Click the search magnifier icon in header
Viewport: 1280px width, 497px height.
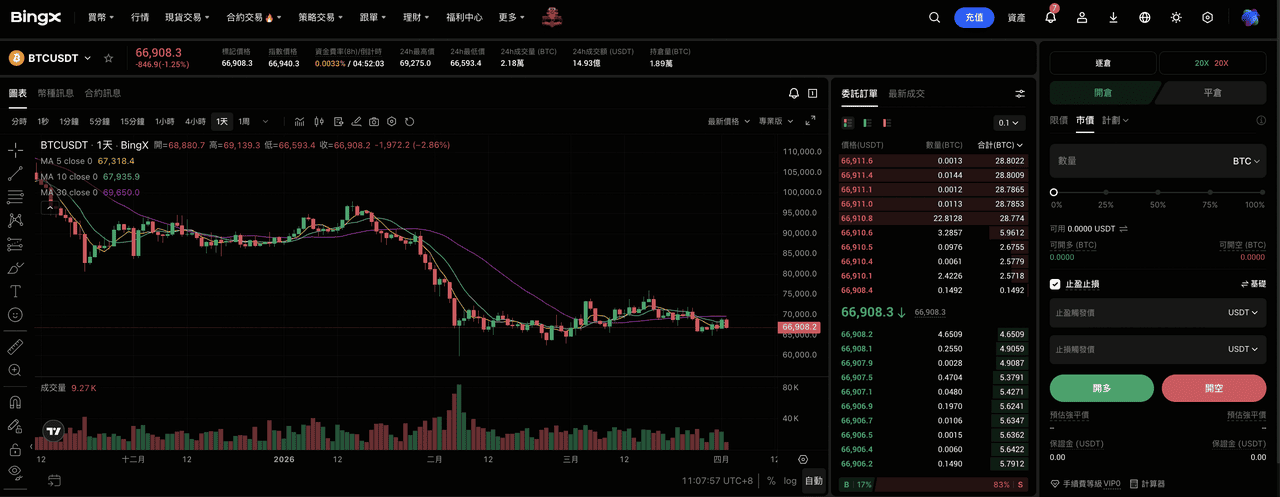coord(934,17)
